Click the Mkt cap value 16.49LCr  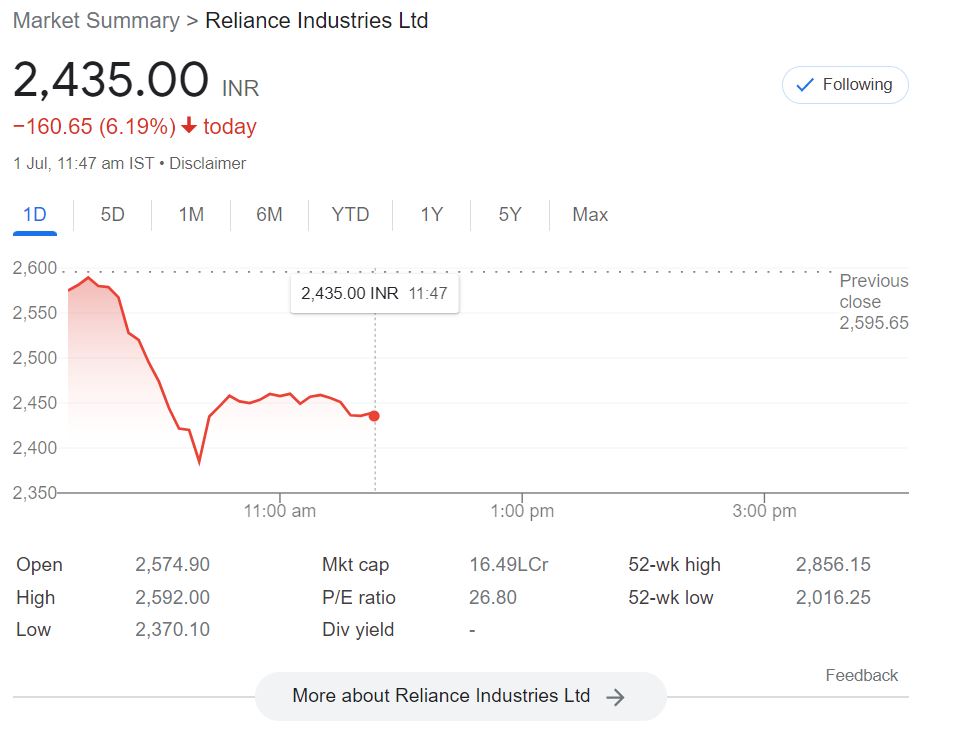[509, 564]
